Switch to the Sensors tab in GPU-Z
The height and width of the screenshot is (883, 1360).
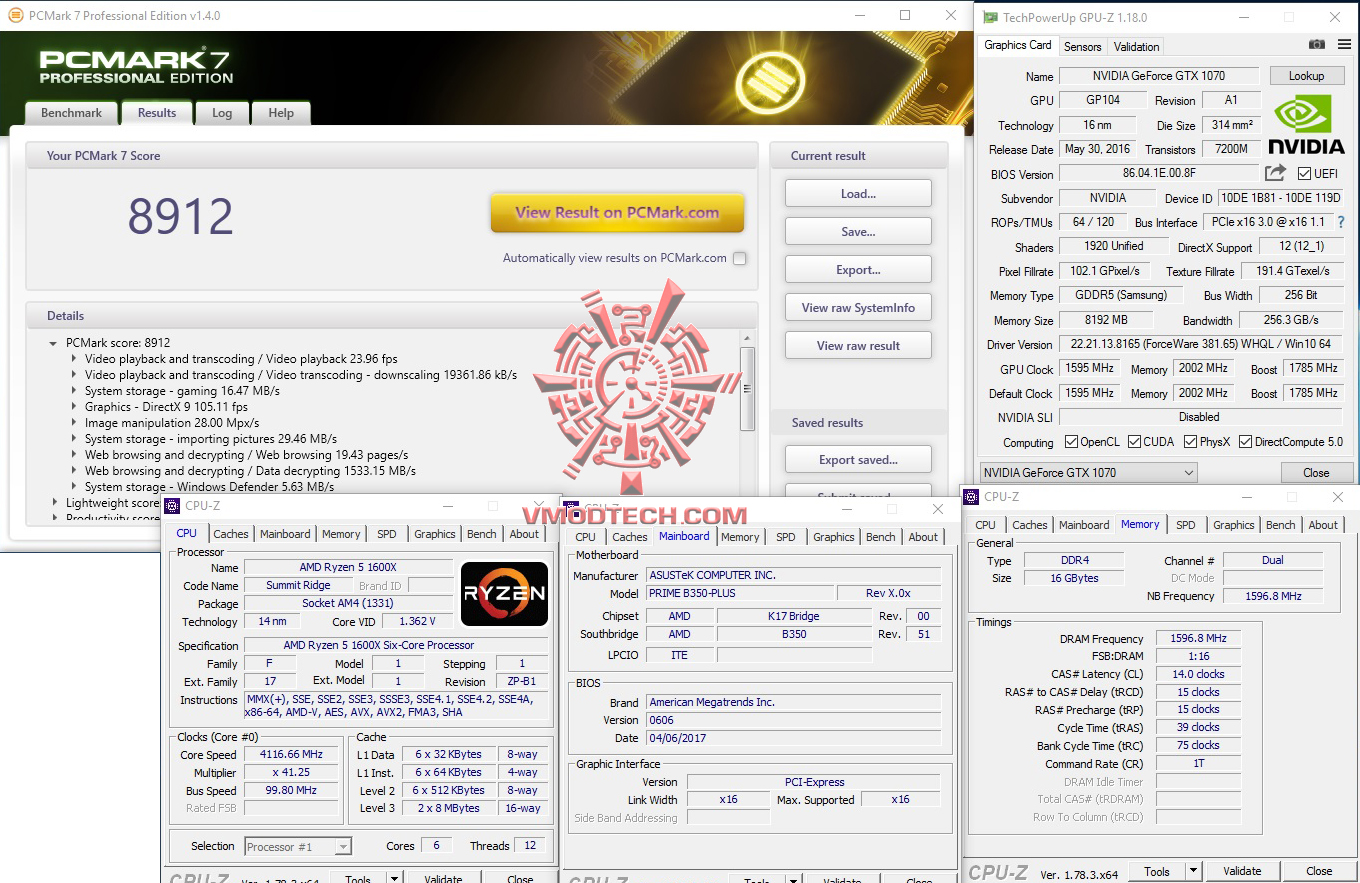tap(1082, 46)
